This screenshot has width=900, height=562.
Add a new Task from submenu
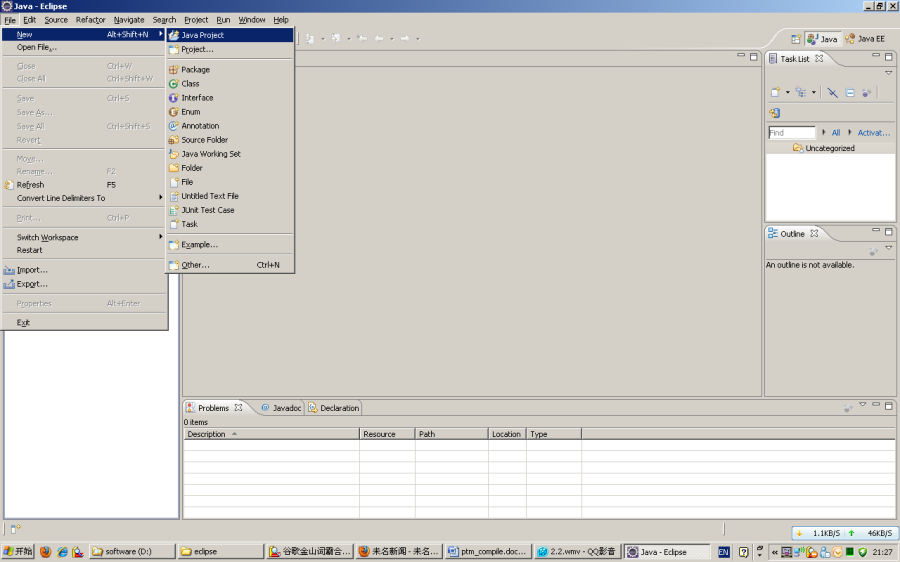230,224
